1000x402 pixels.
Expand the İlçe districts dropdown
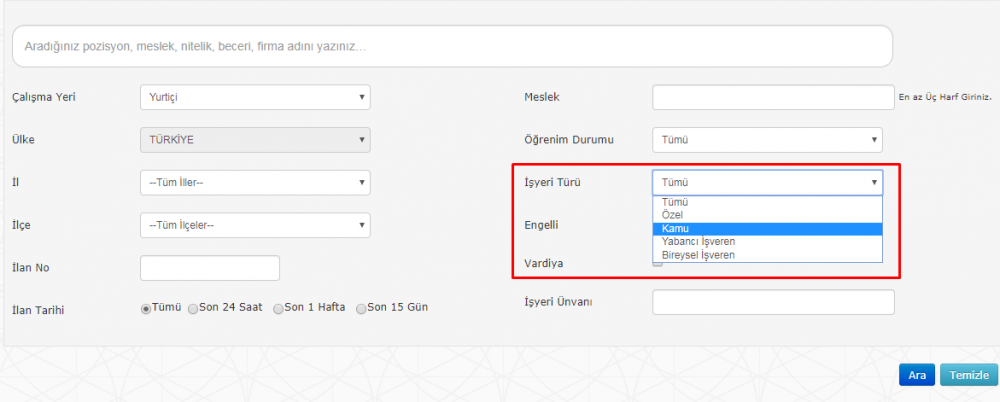tap(255, 225)
